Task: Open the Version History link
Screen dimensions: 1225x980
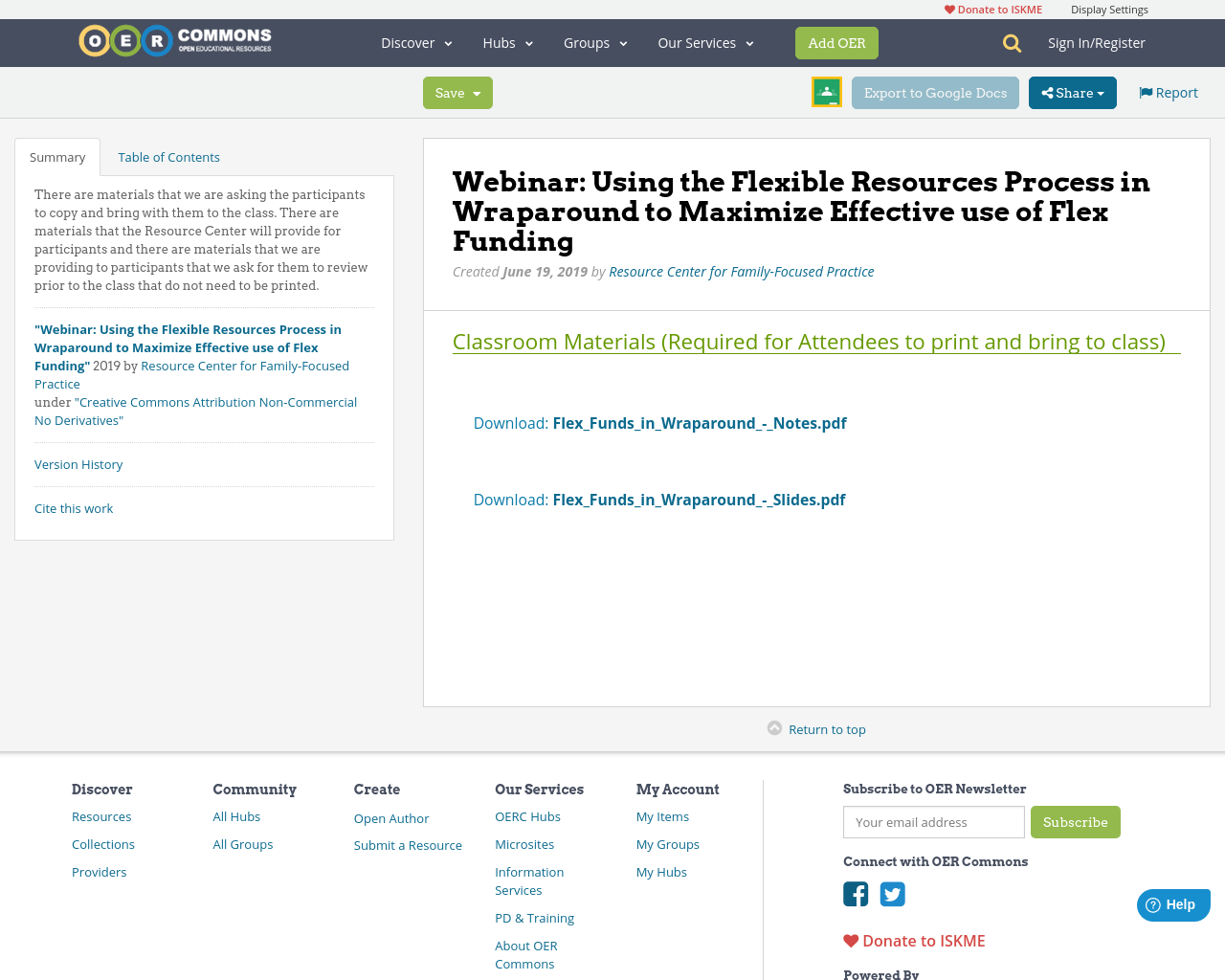Action: pos(78,463)
